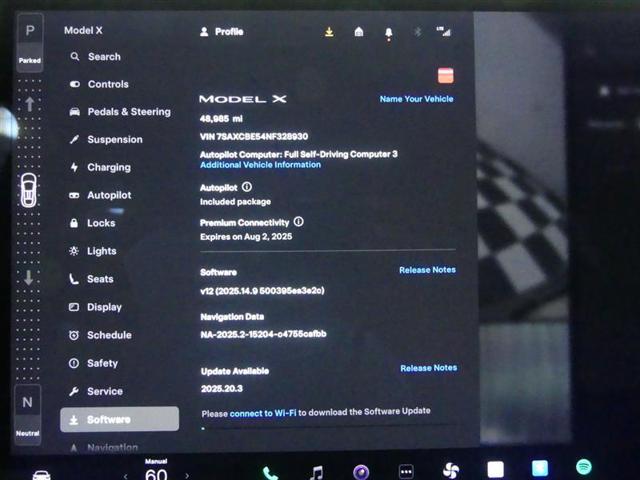Open the dashcam camera app
The height and width of the screenshot is (480, 640).
pyautogui.click(x=361, y=472)
